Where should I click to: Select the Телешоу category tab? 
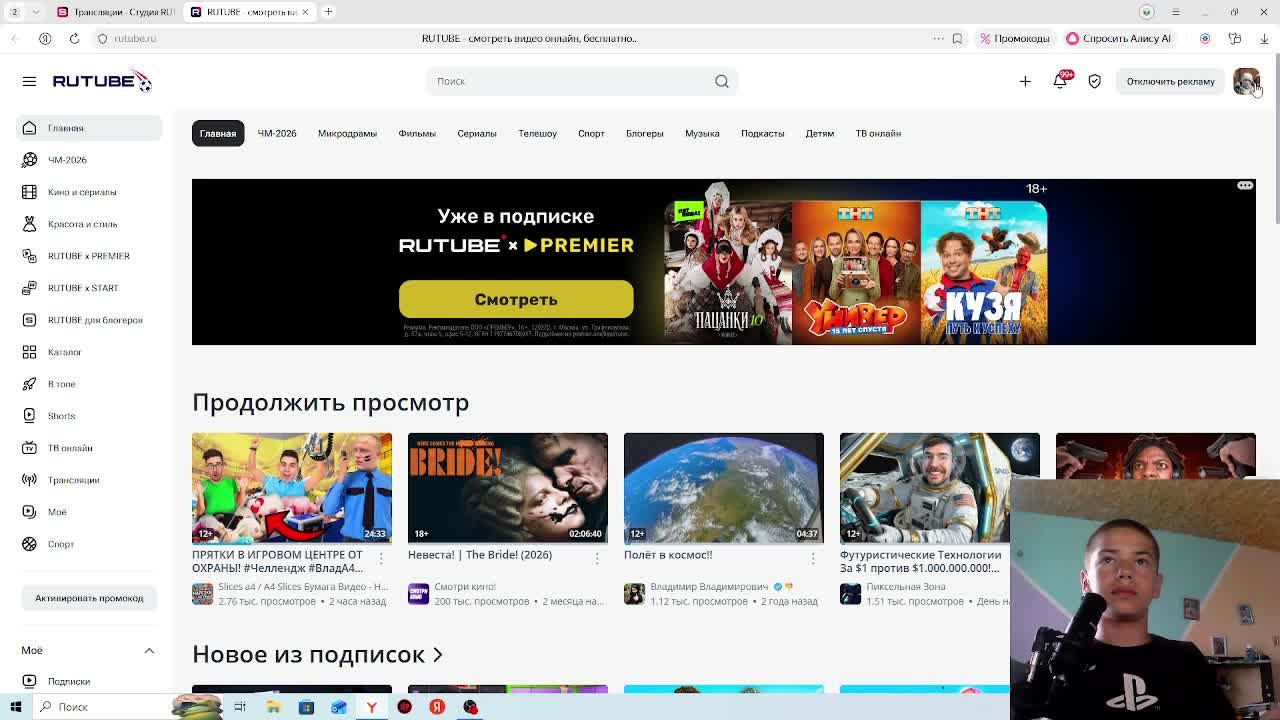point(537,133)
